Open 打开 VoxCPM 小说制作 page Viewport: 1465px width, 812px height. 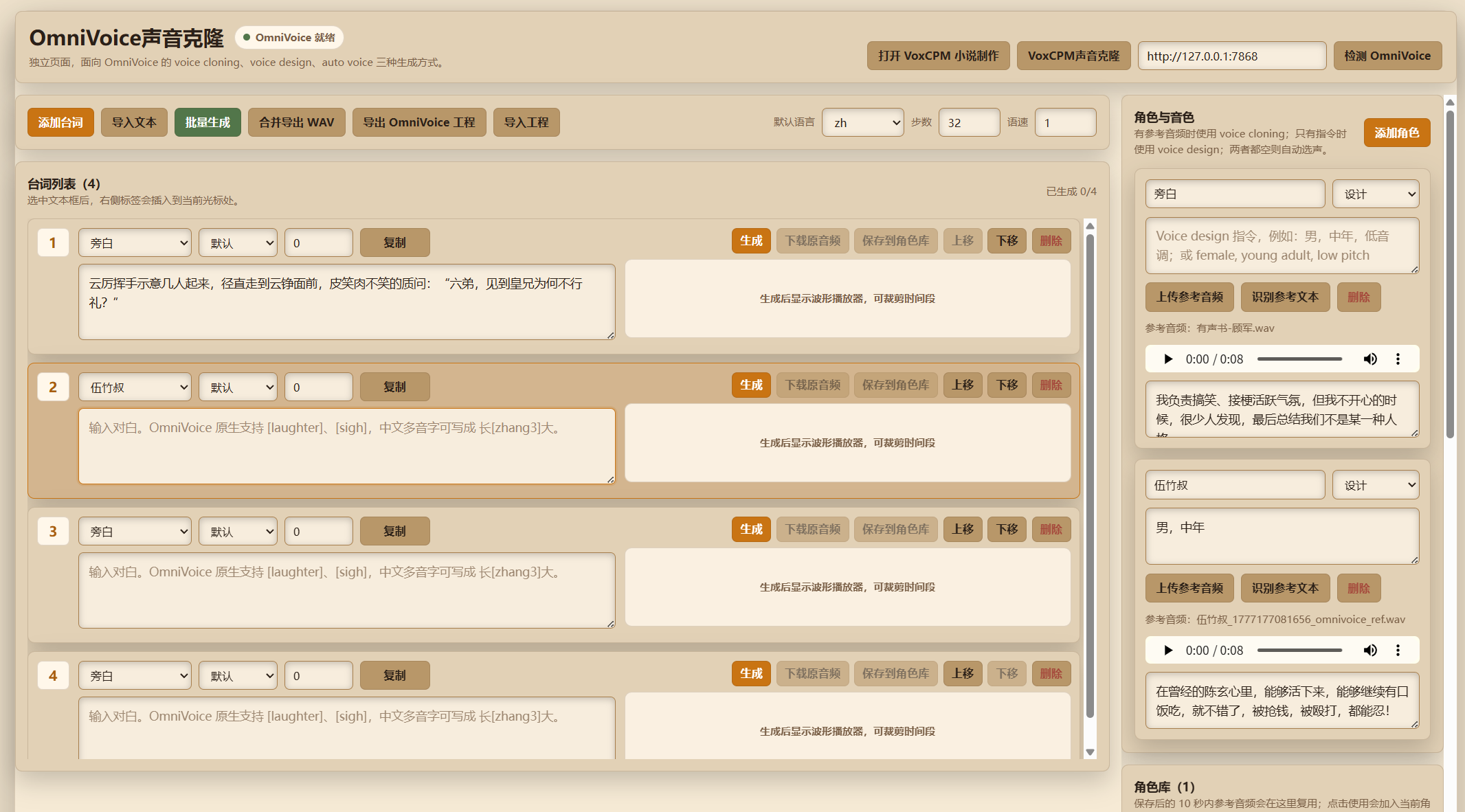tap(938, 56)
